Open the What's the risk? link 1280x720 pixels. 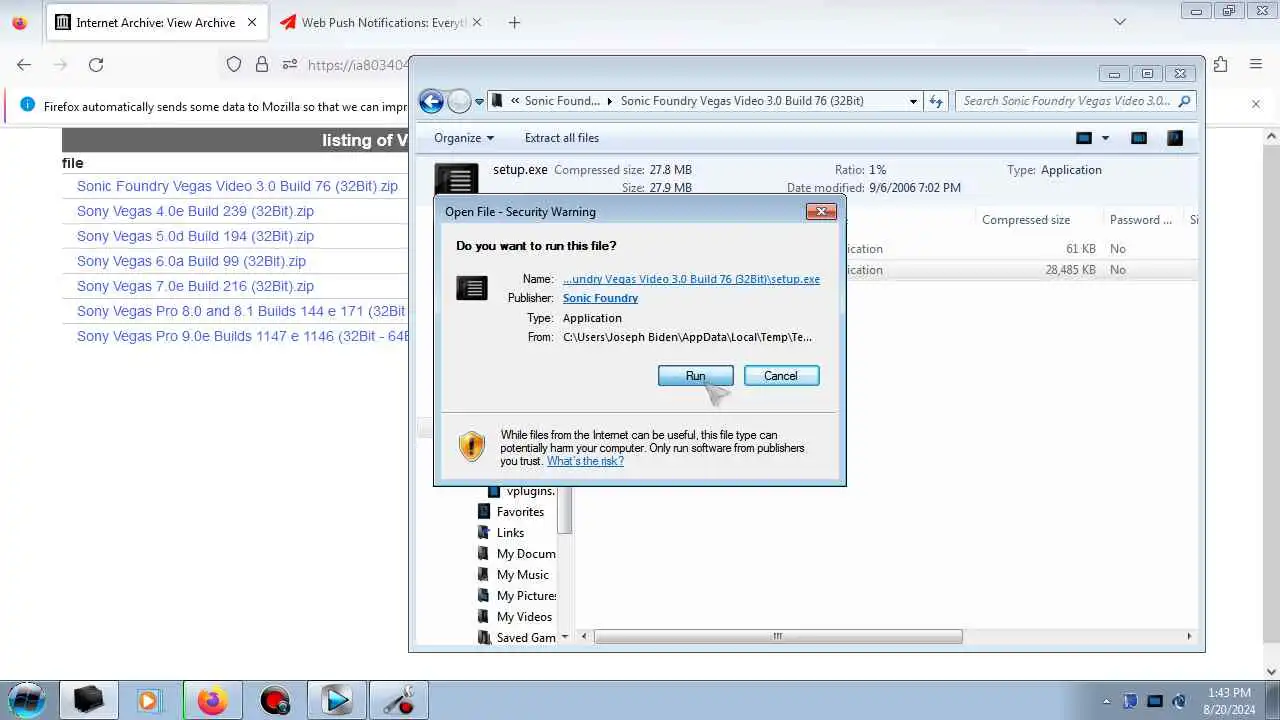[x=585, y=461]
